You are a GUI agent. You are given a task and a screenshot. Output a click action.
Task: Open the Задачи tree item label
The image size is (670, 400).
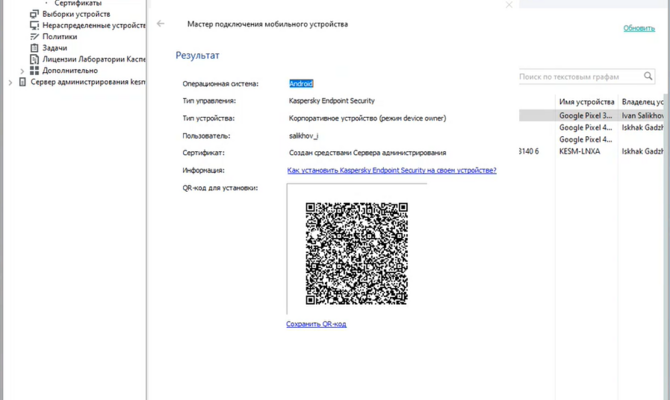[55, 48]
